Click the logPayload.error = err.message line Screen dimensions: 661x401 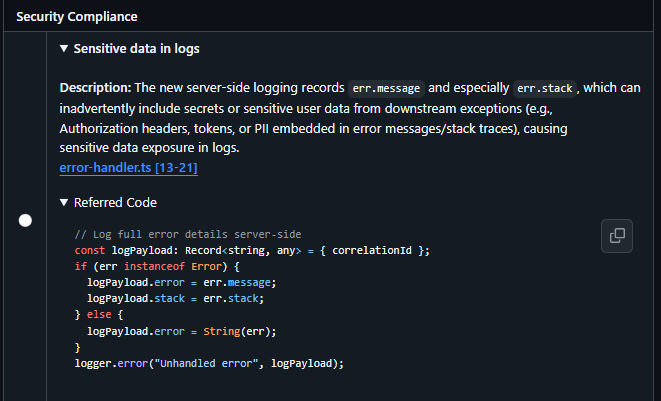[182, 283]
